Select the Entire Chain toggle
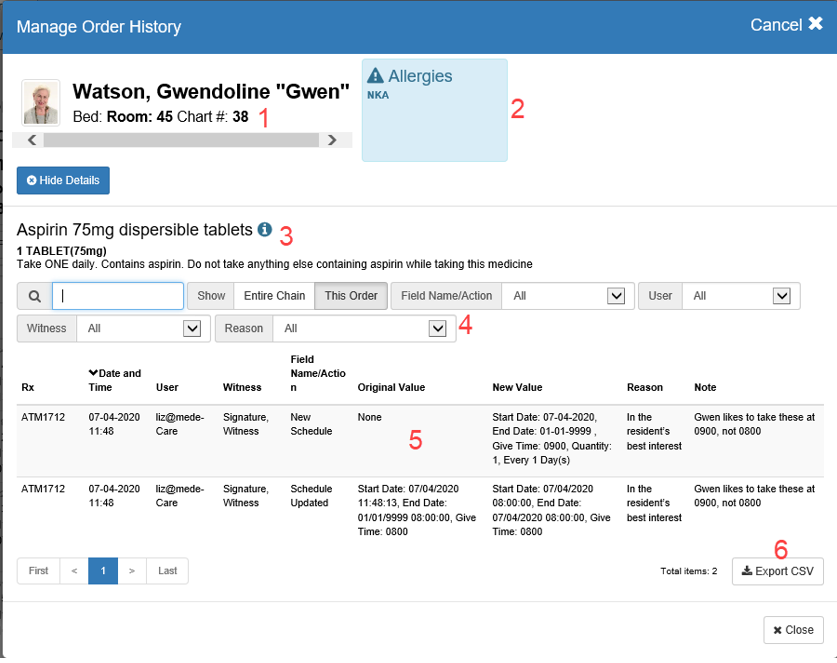Image resolution: width=837 pixels, height=663 pixels. point(273,296)
